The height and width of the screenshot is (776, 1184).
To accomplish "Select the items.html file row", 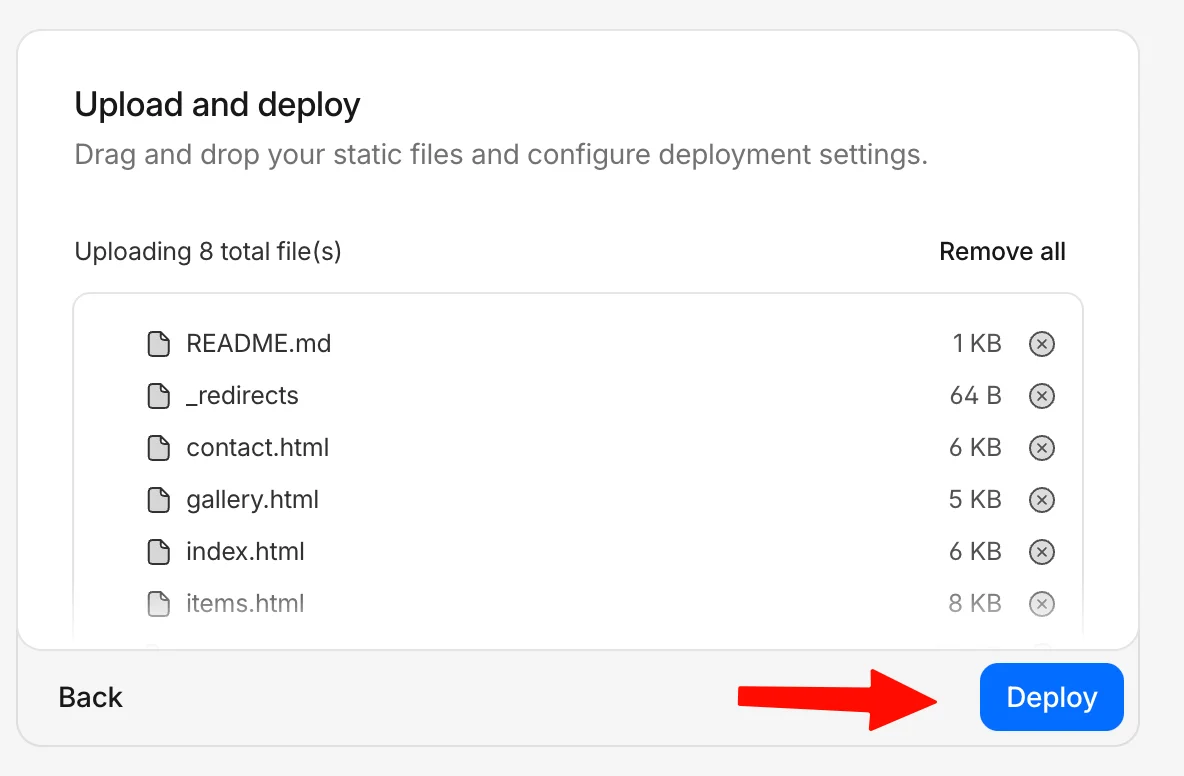I will click(x=245, y=603).
